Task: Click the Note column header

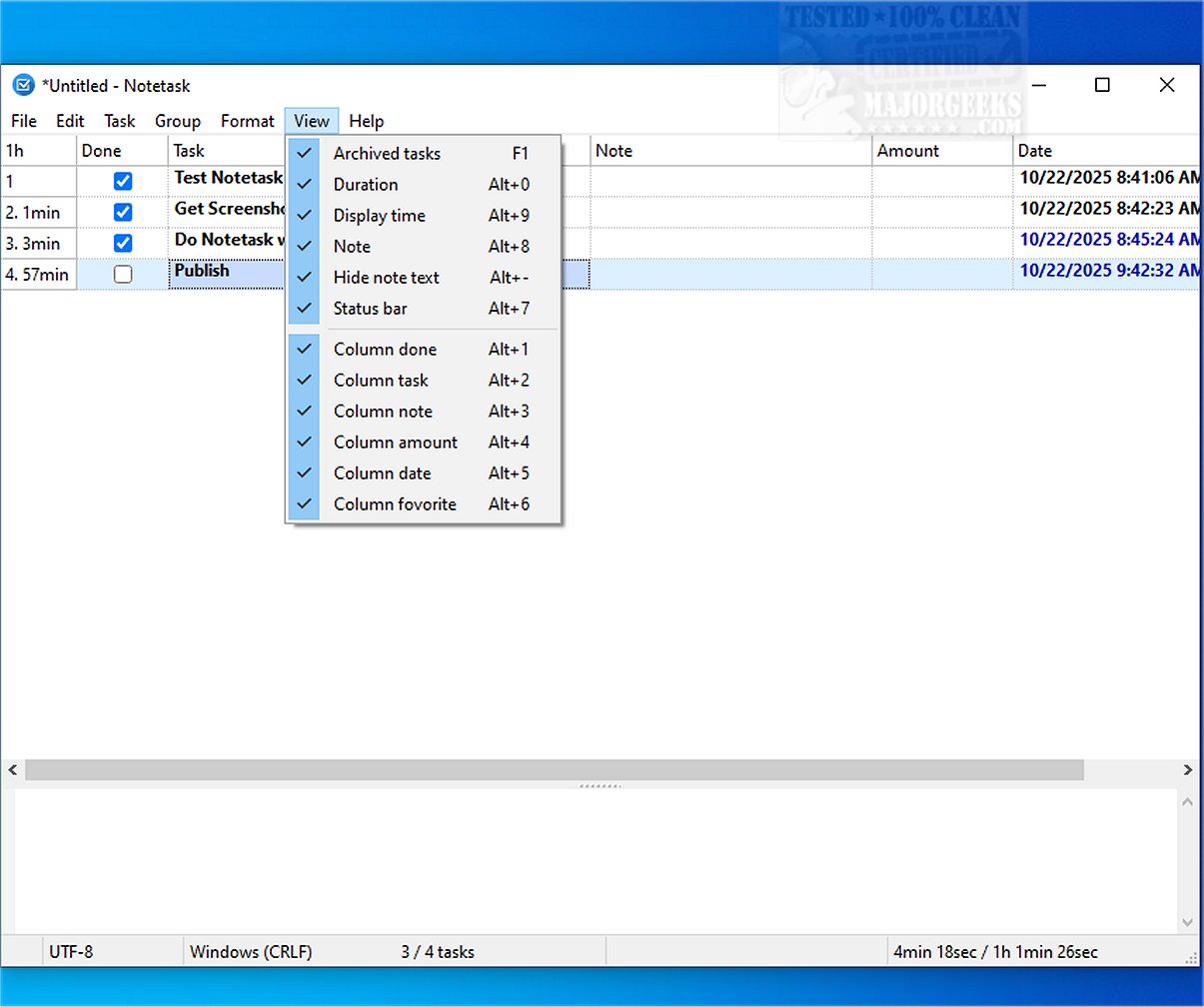Action: click(x=730, y=151)
